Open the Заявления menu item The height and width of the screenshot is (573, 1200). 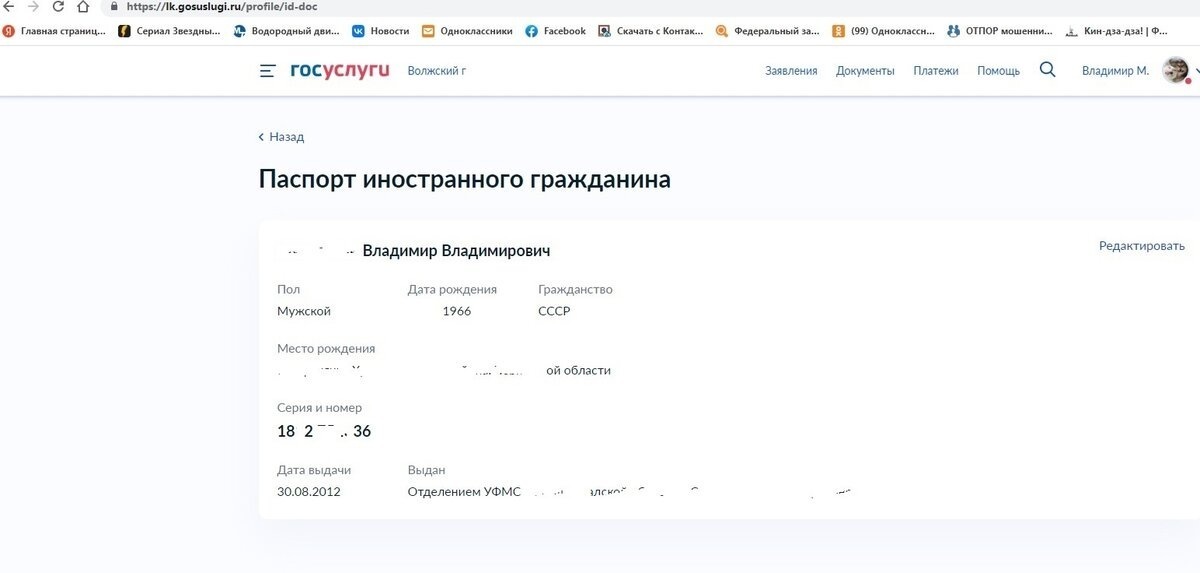[791, 71]
